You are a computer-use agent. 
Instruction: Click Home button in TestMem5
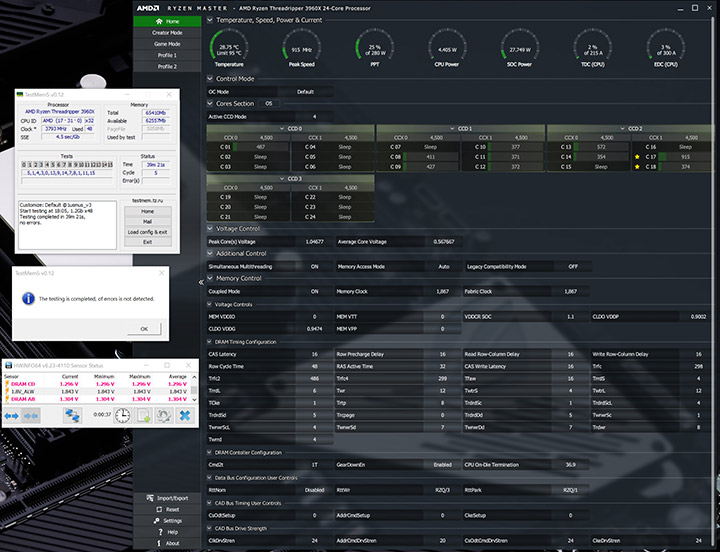point(147,211)
